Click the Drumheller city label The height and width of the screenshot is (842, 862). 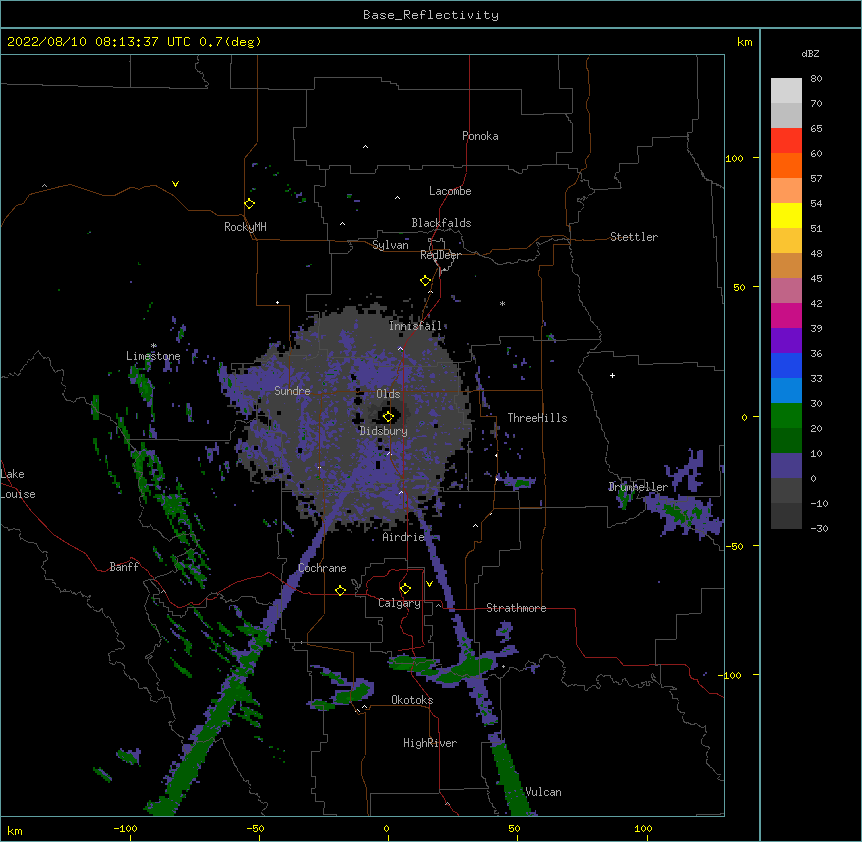point(638,487)
